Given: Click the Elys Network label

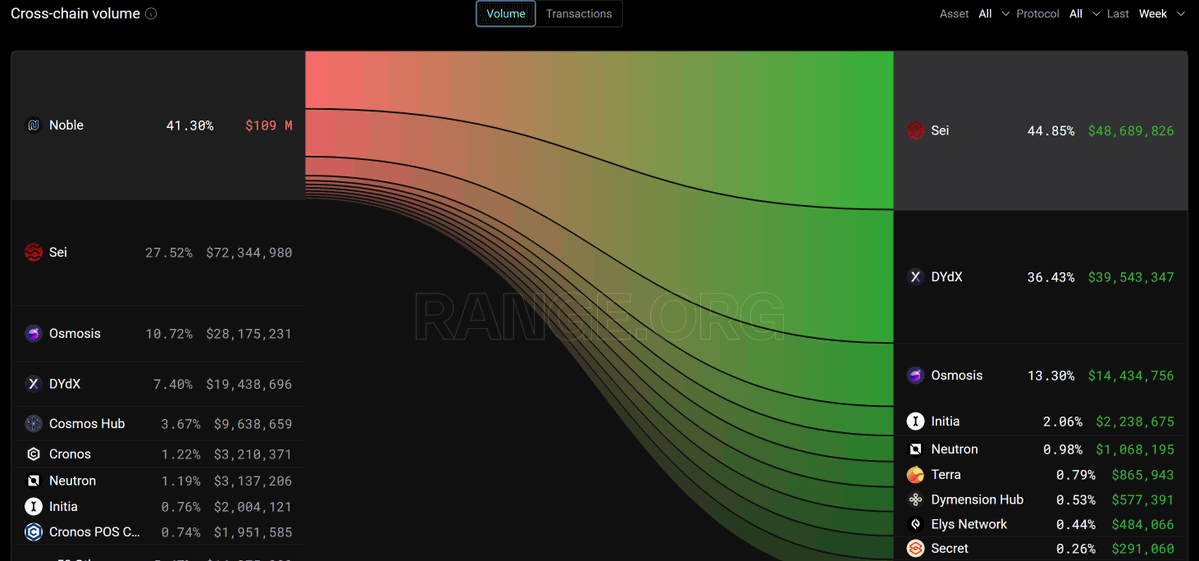Looking at the screenshot, I should click(969, 524).
